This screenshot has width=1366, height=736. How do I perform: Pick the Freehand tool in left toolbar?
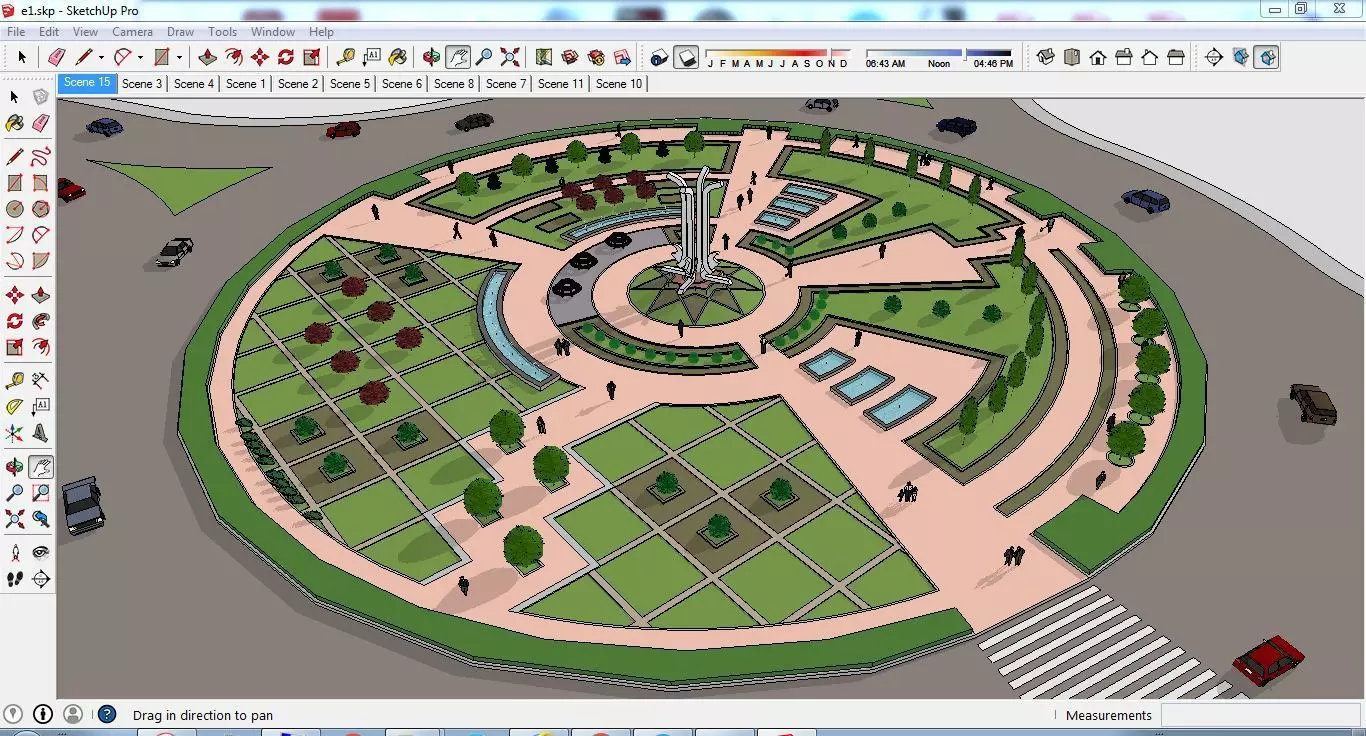tap(40, 157)
